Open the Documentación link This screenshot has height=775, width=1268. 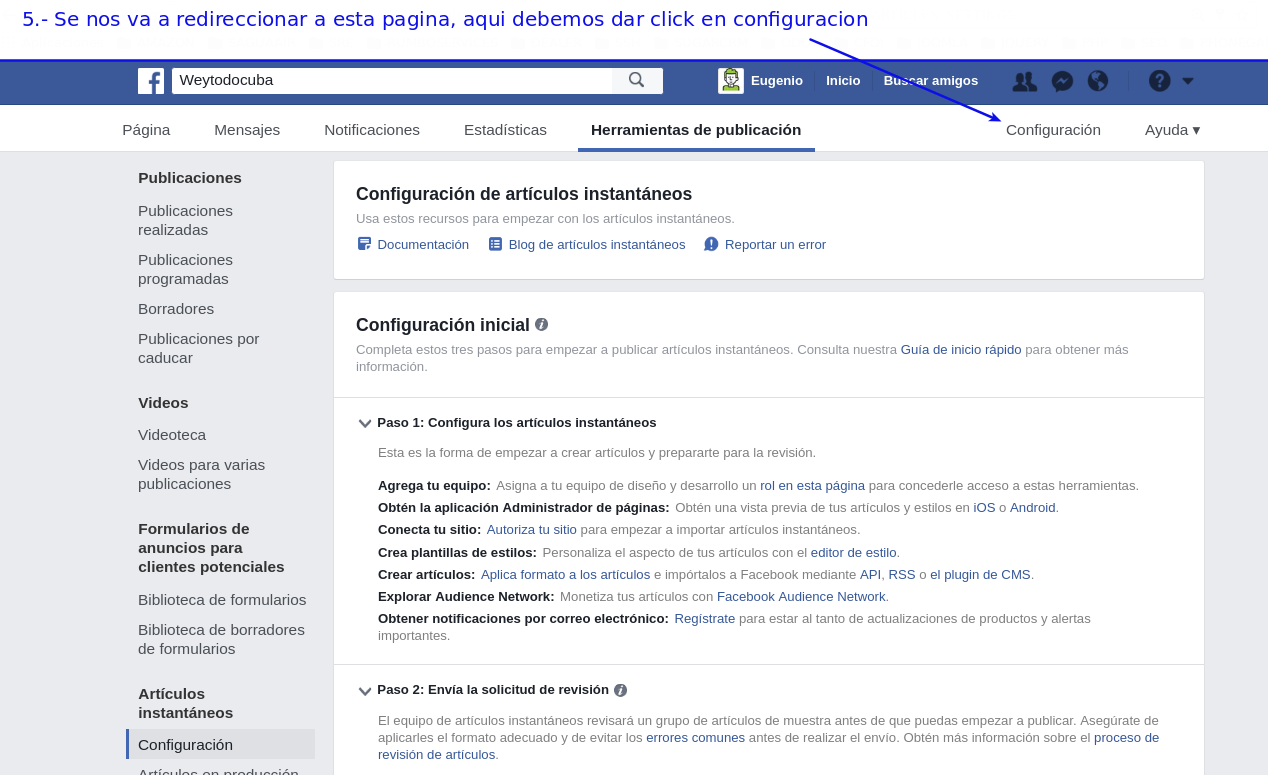[423, 244]
